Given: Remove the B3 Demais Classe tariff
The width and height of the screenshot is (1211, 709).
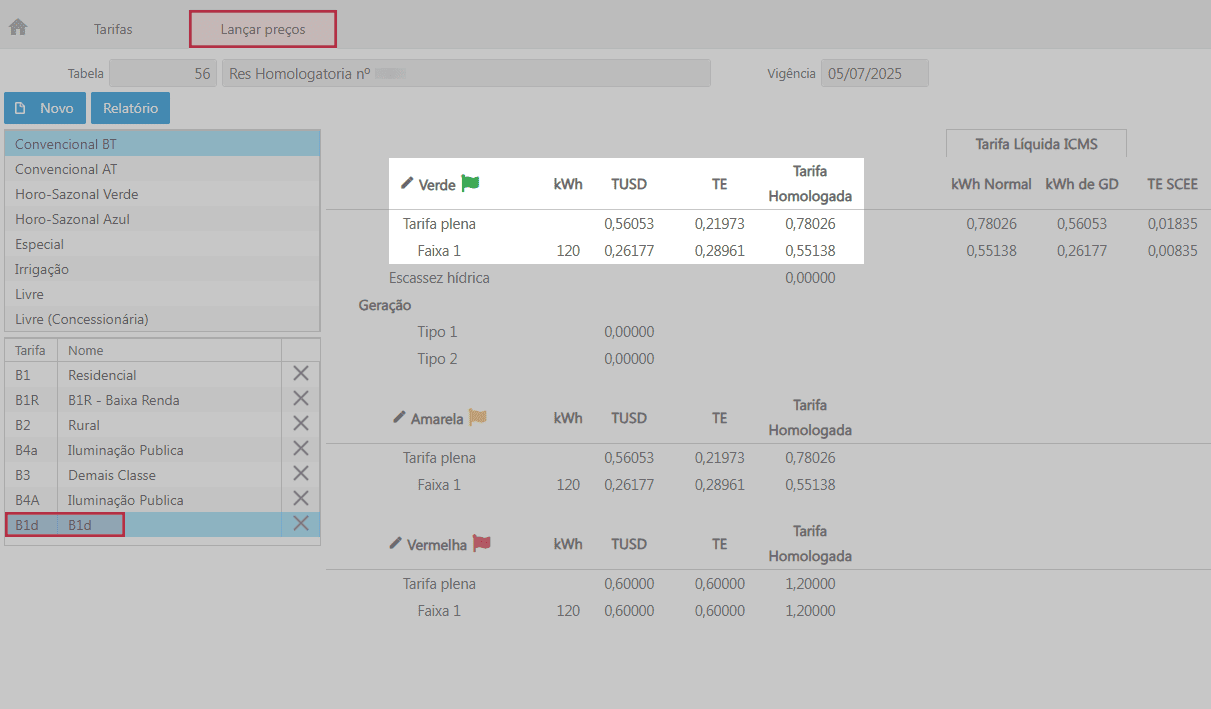Looking at the screenshot, I should [x=300, y=474].
